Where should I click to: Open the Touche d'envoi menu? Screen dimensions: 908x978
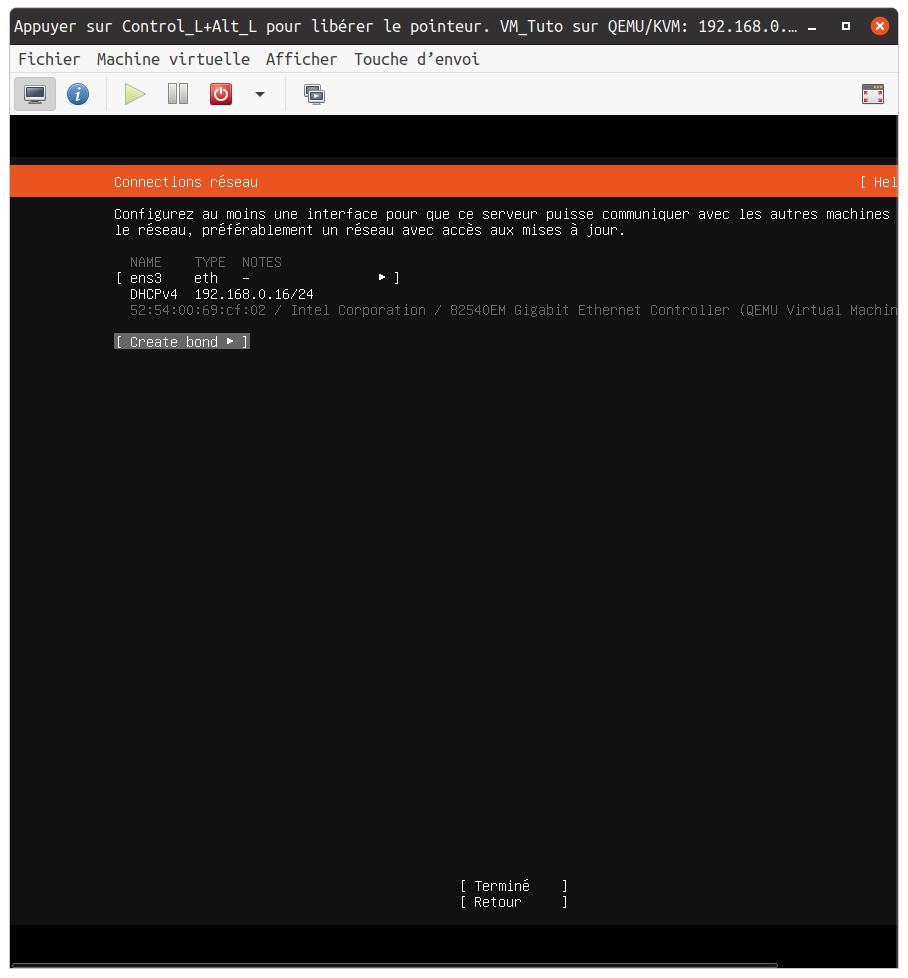pos(416,59)
